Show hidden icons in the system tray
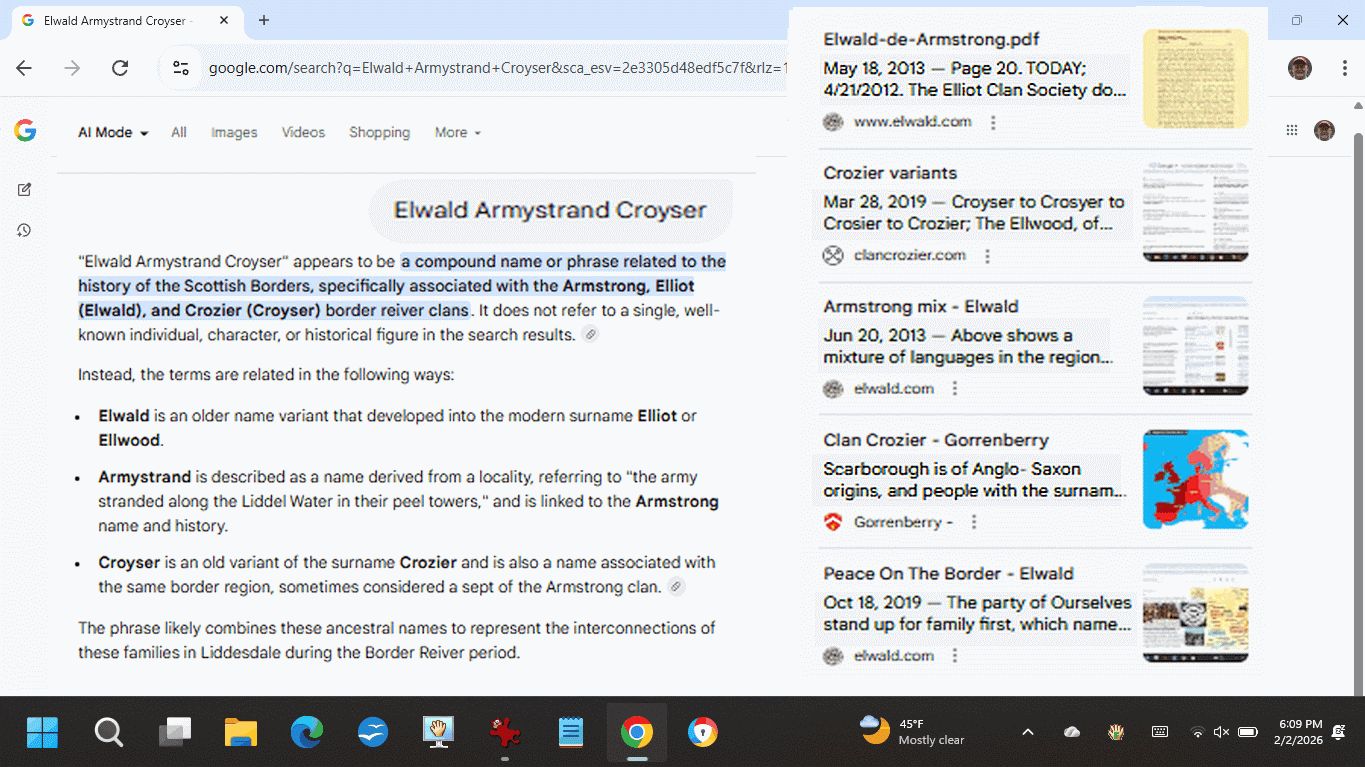 pyautogui.click(x=1027, y=732)
